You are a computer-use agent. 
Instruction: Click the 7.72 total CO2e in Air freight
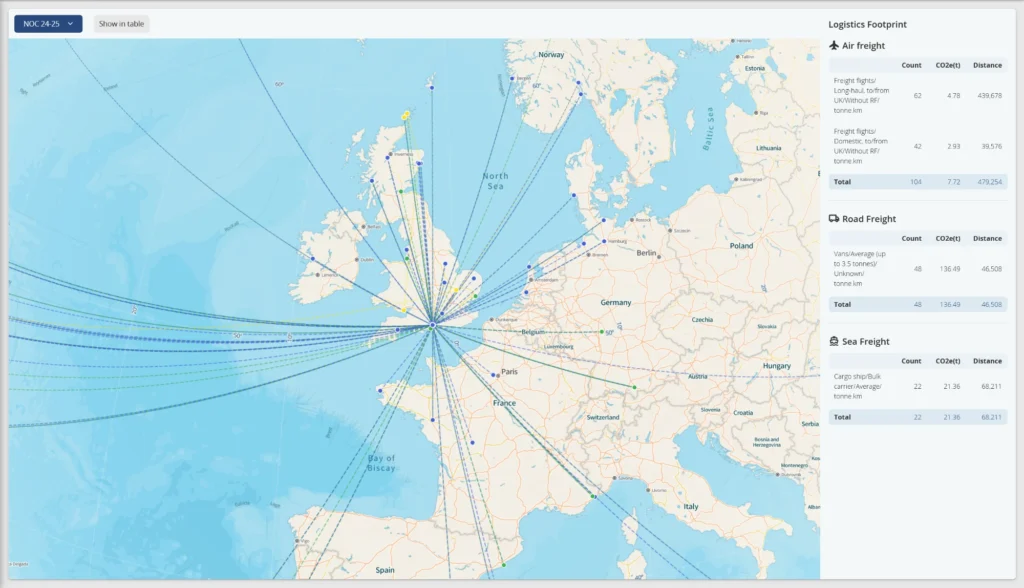(x=953, y=182)
